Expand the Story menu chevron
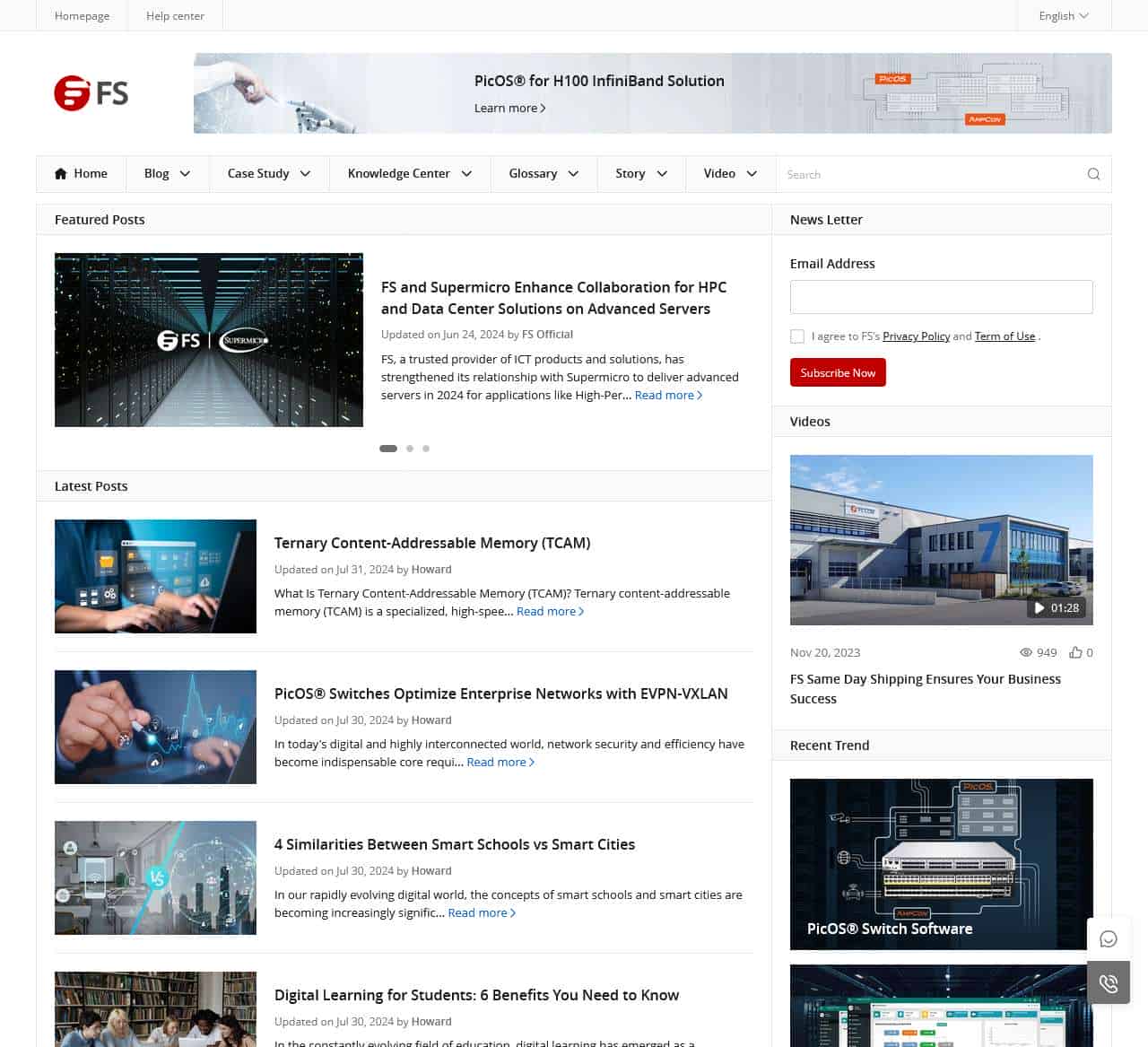Viewport: 1148px width, 1047px height. pyautogui.click(x=662, y=174)
